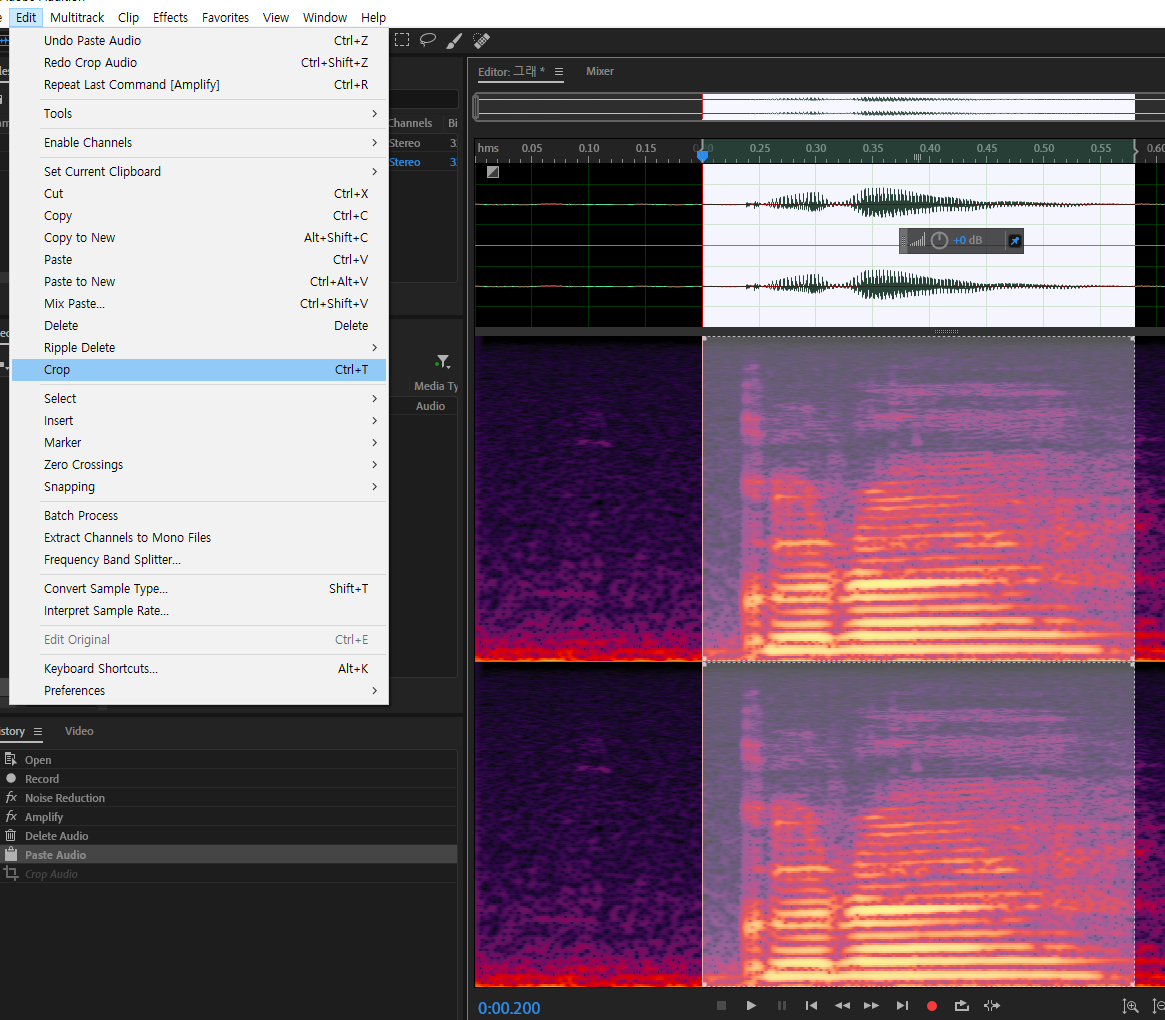The image size is (1165, 1020).
Task: Click the +0 dB value in the HUD
Action: 967,241
